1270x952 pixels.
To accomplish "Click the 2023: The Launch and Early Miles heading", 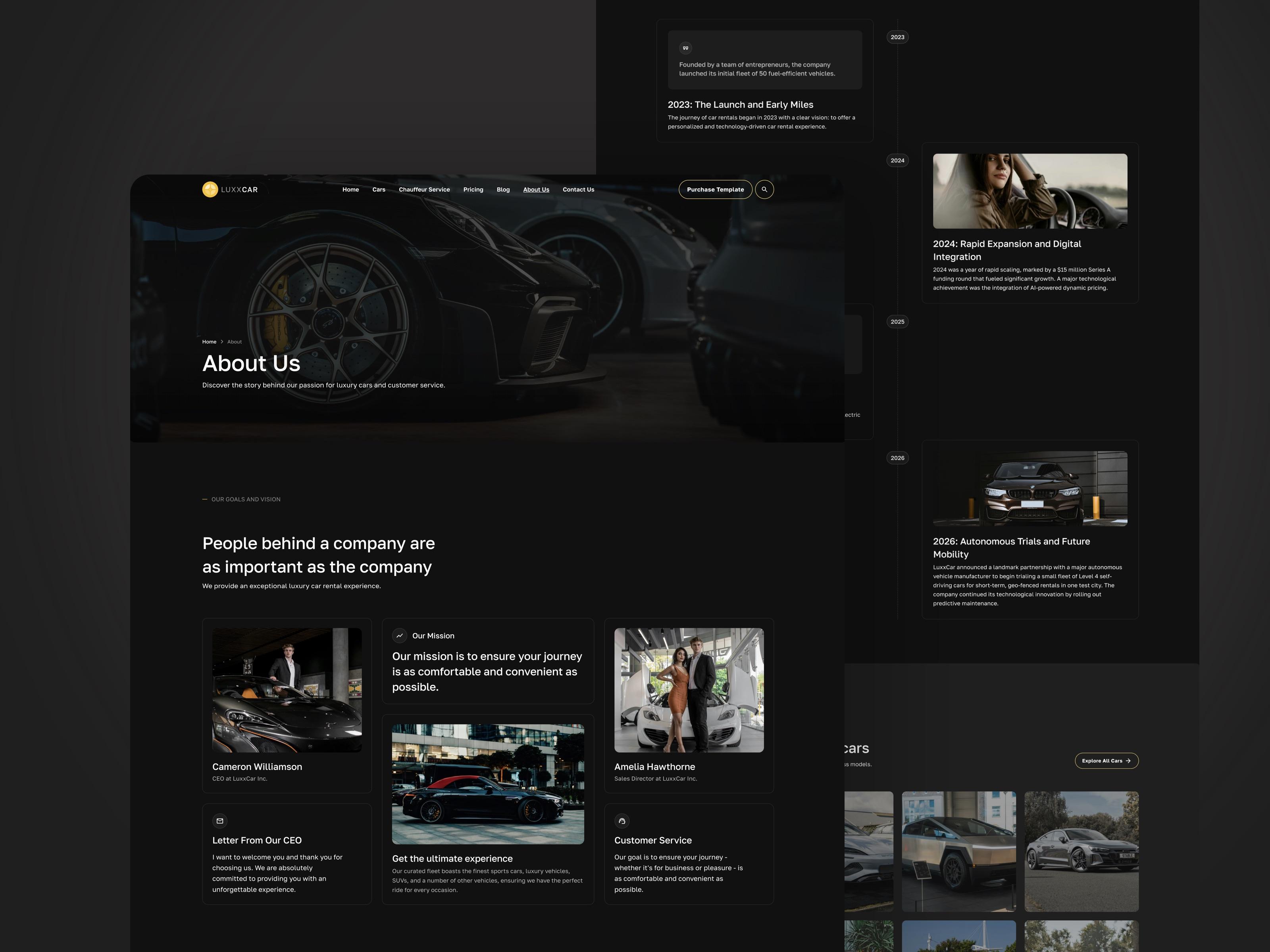I will pyautogui.click(x=741, y=104).
